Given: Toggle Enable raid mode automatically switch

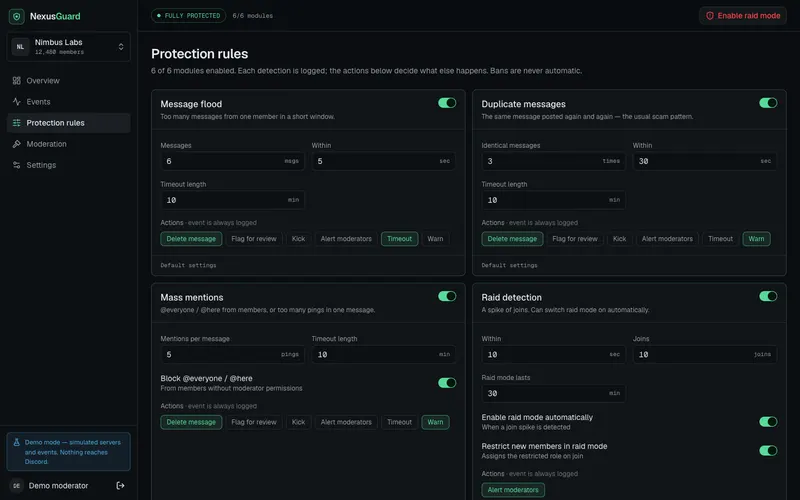Looking at the screenshot, I should point(768,421).
